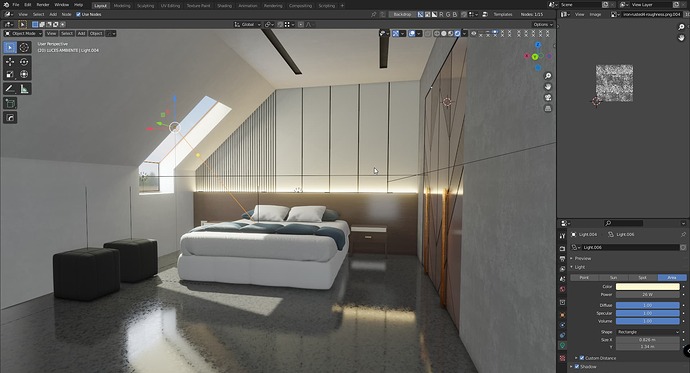Switch to rendered viewport shading mode
This screenshot has height=373, width=690.
(x=457, y=33)
